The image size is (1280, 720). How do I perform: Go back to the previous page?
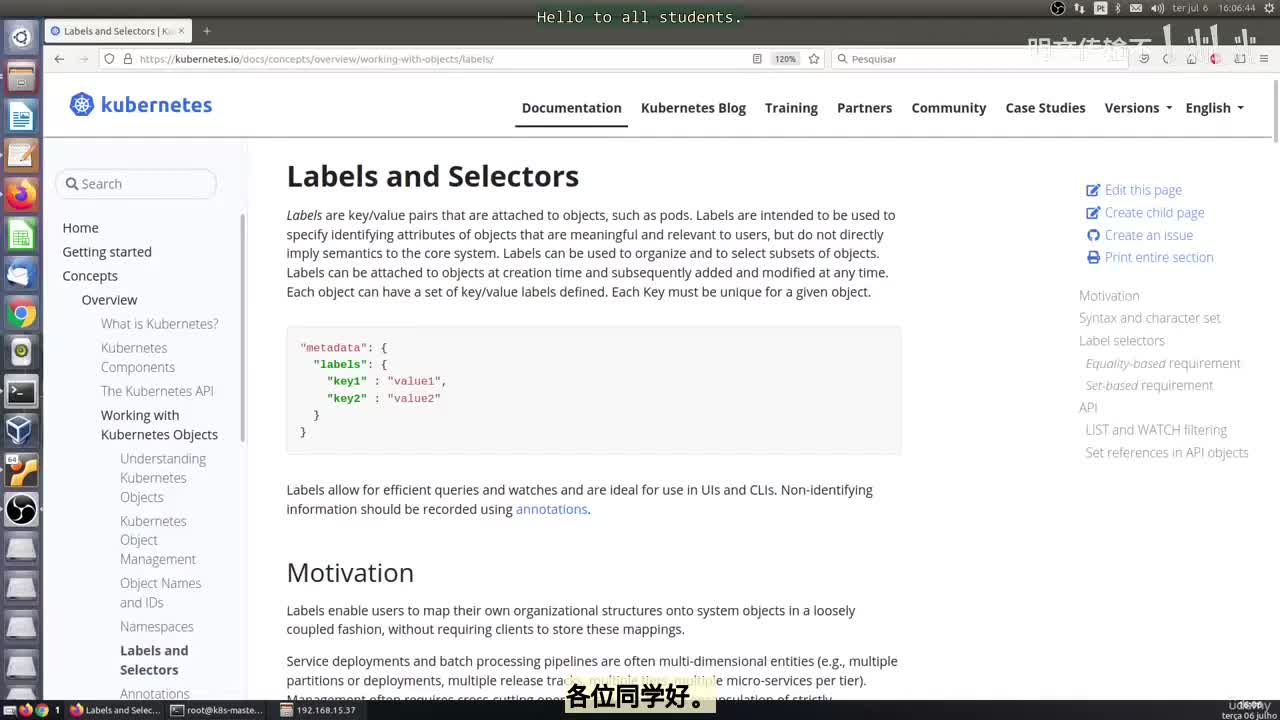[x=59, y=59]
